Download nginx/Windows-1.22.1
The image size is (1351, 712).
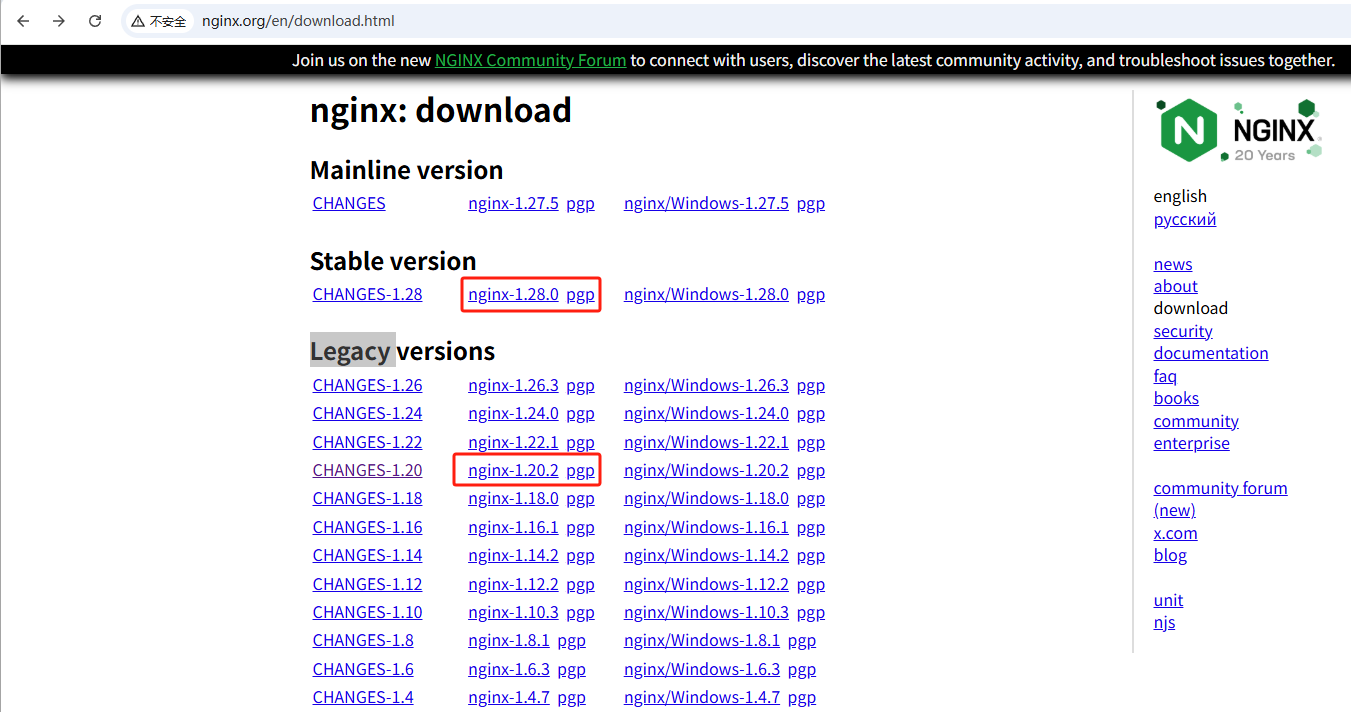[x=706, y=442]
